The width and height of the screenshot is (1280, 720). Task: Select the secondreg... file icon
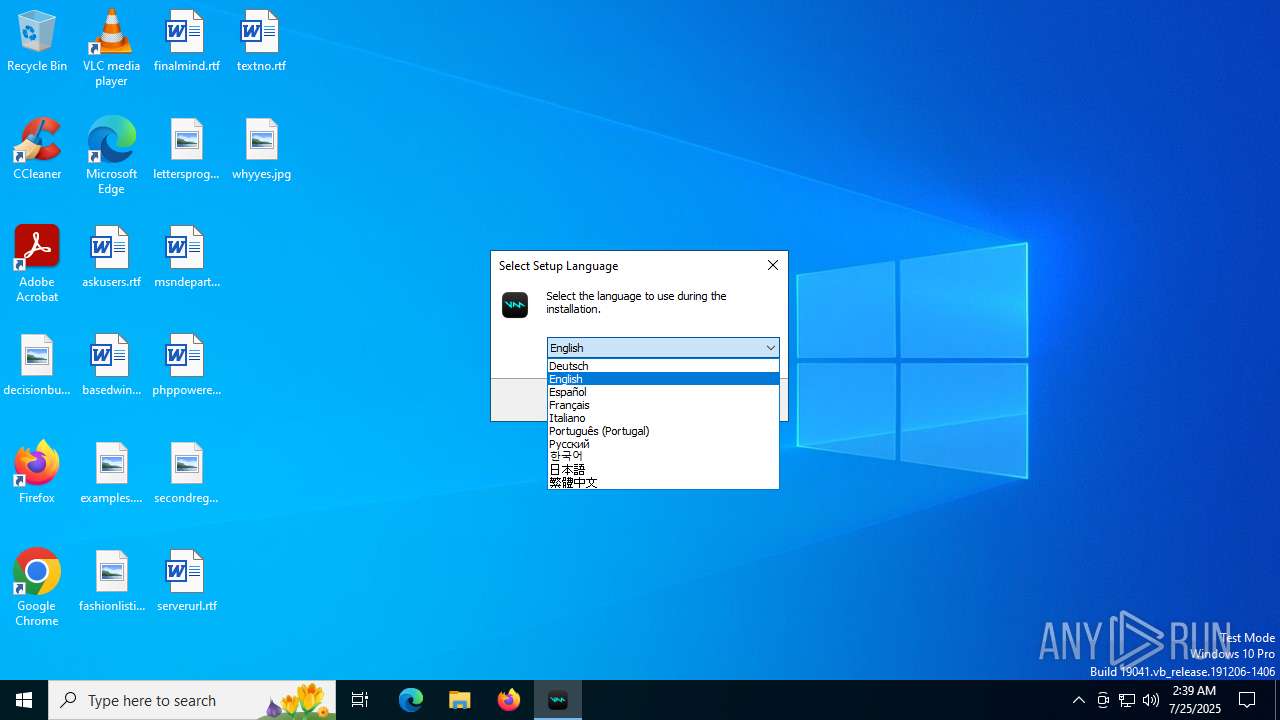(x=186, y=474)
